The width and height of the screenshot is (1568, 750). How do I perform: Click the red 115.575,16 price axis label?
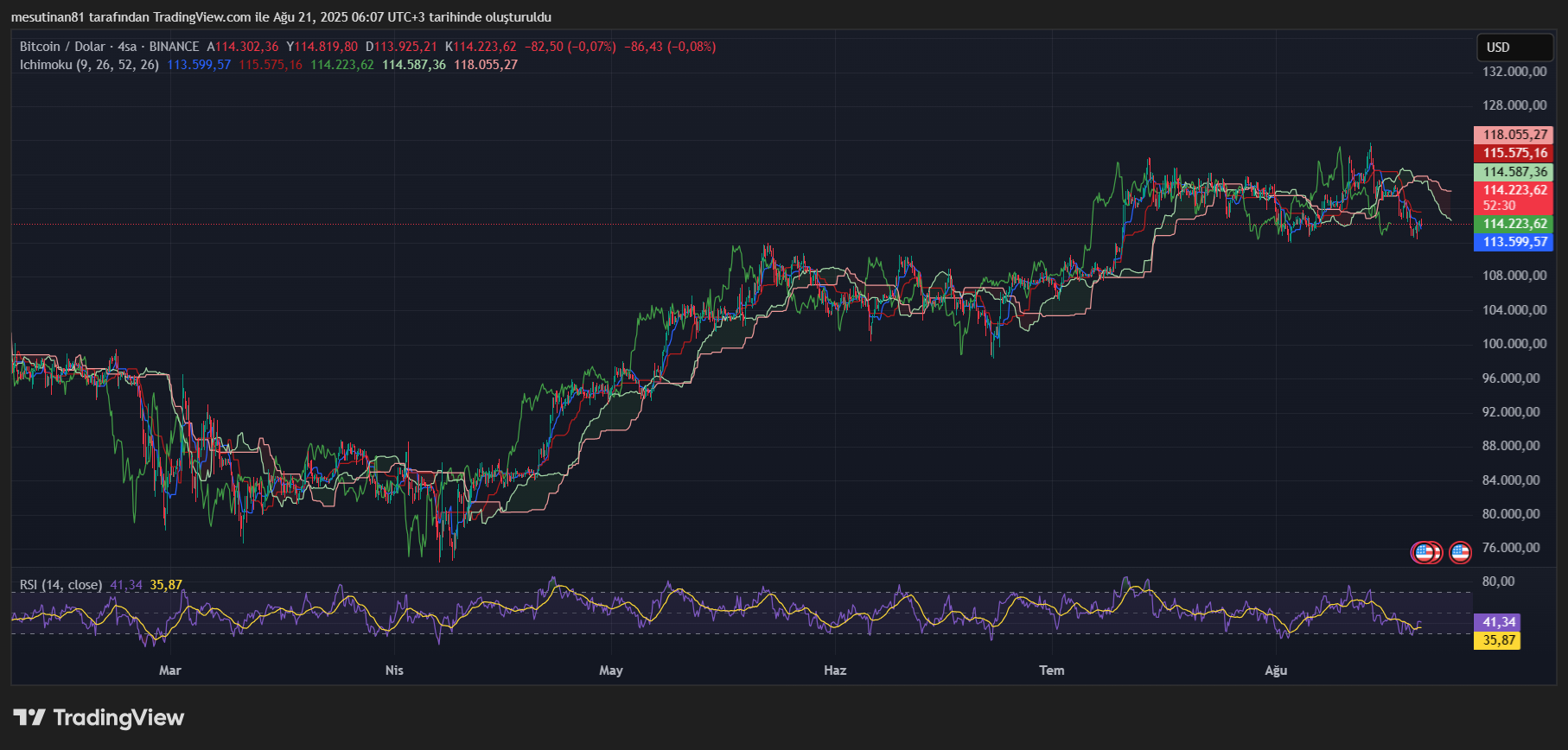[1514, 153]
